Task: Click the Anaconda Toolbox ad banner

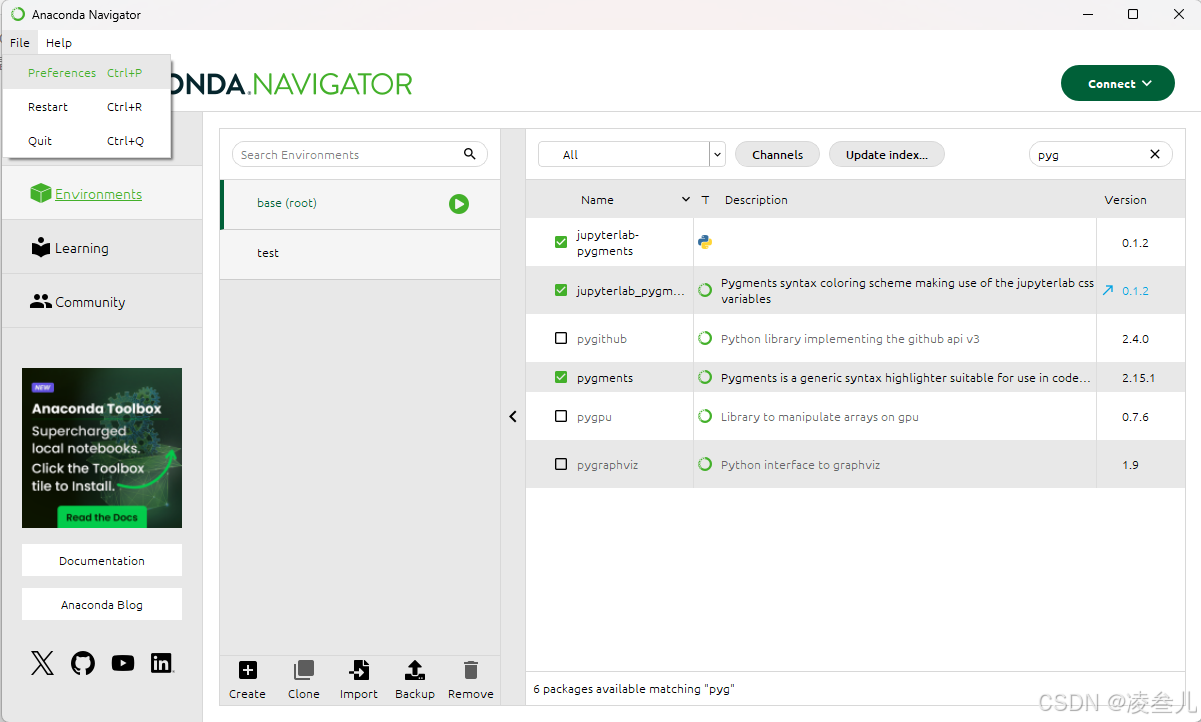Action: pos(102,448)
